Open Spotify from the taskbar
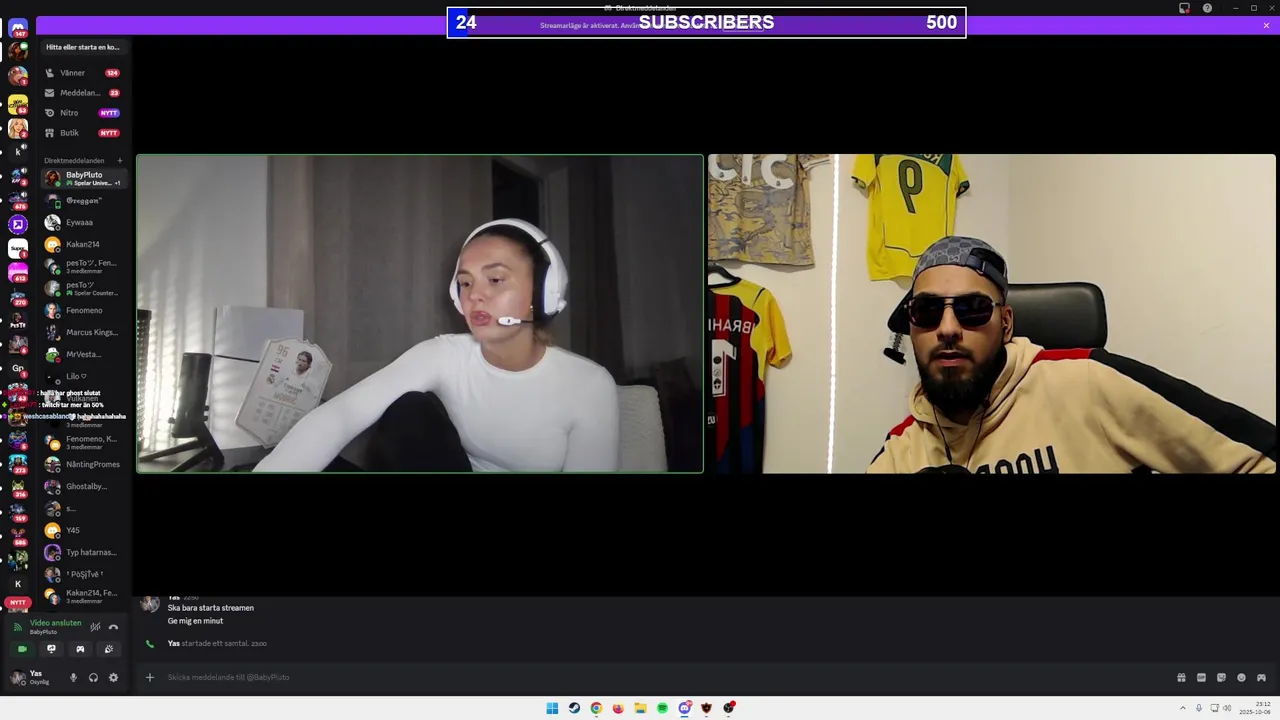The width and height of the screenshot is (1280, 720). click(662, 708)
